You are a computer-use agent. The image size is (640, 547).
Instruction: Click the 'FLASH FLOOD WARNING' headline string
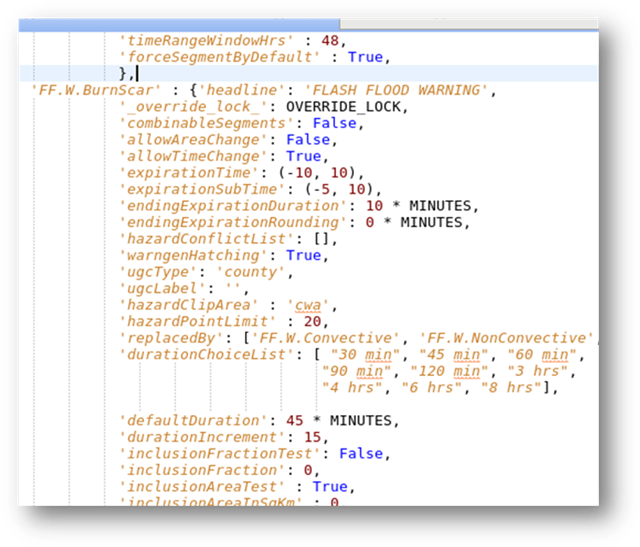coord(397,90)
